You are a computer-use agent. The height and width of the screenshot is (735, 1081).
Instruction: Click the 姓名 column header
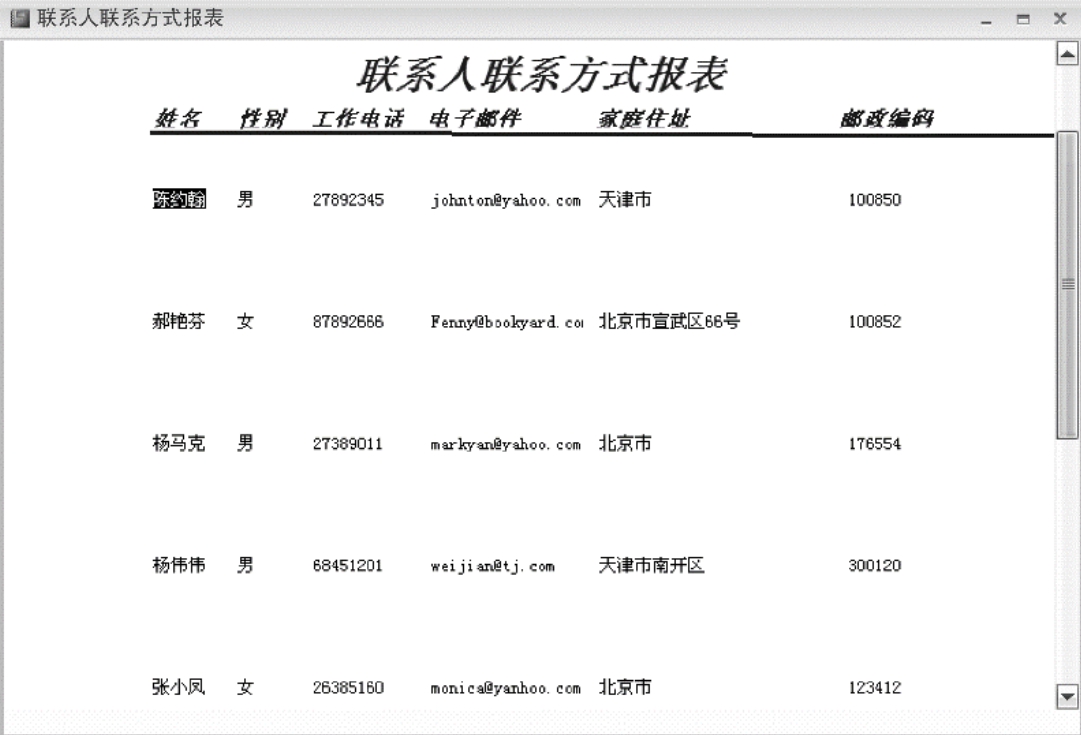(x=177, y=119)
